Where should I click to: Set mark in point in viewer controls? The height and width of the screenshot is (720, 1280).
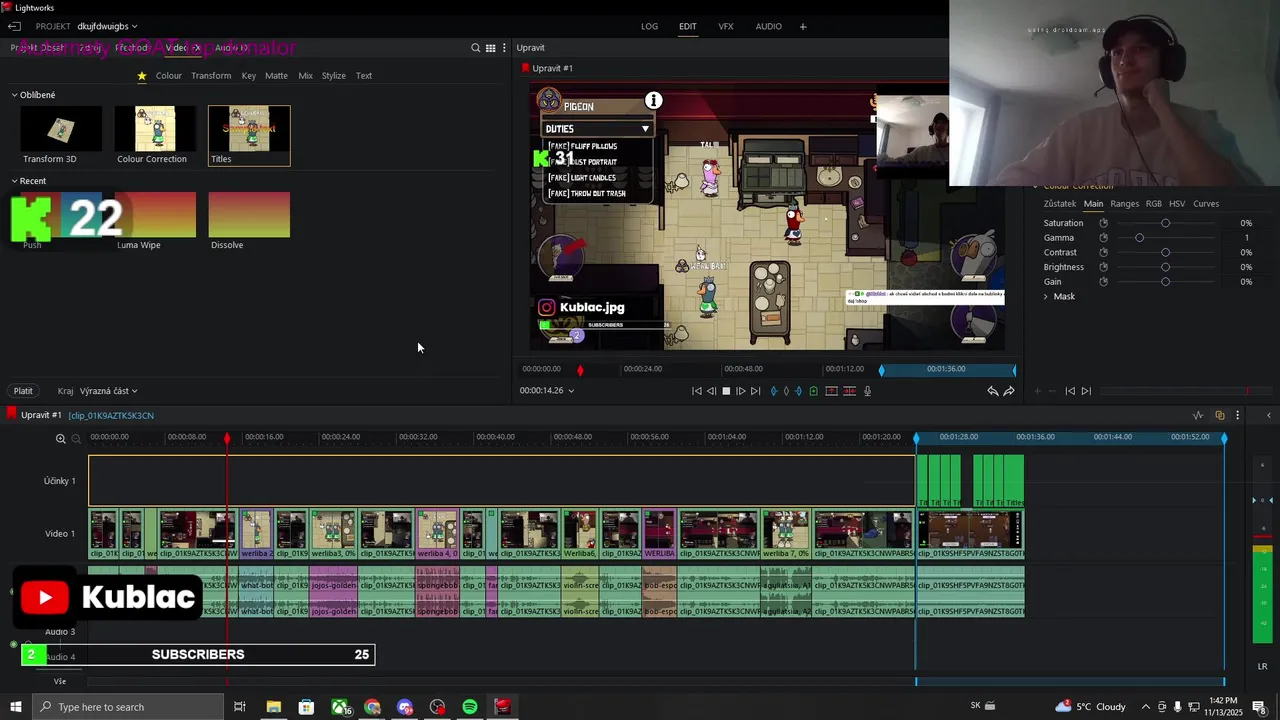pos(773,391)
